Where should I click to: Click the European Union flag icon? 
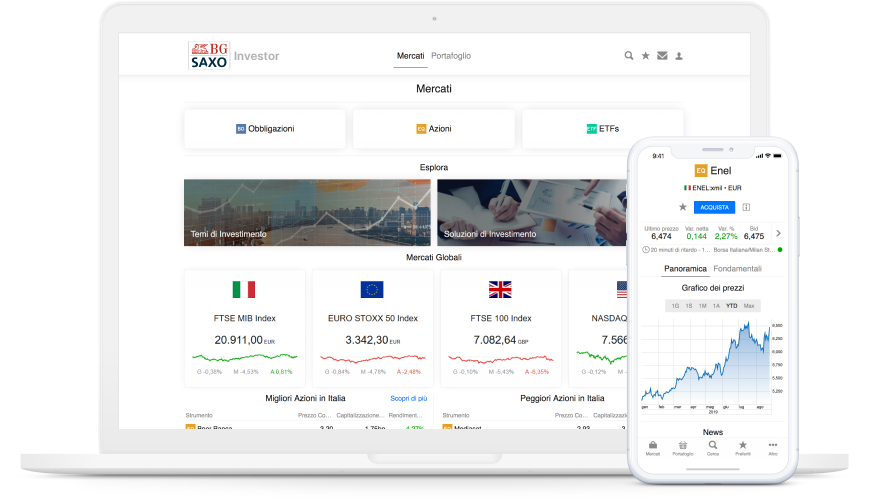[372, 289]
